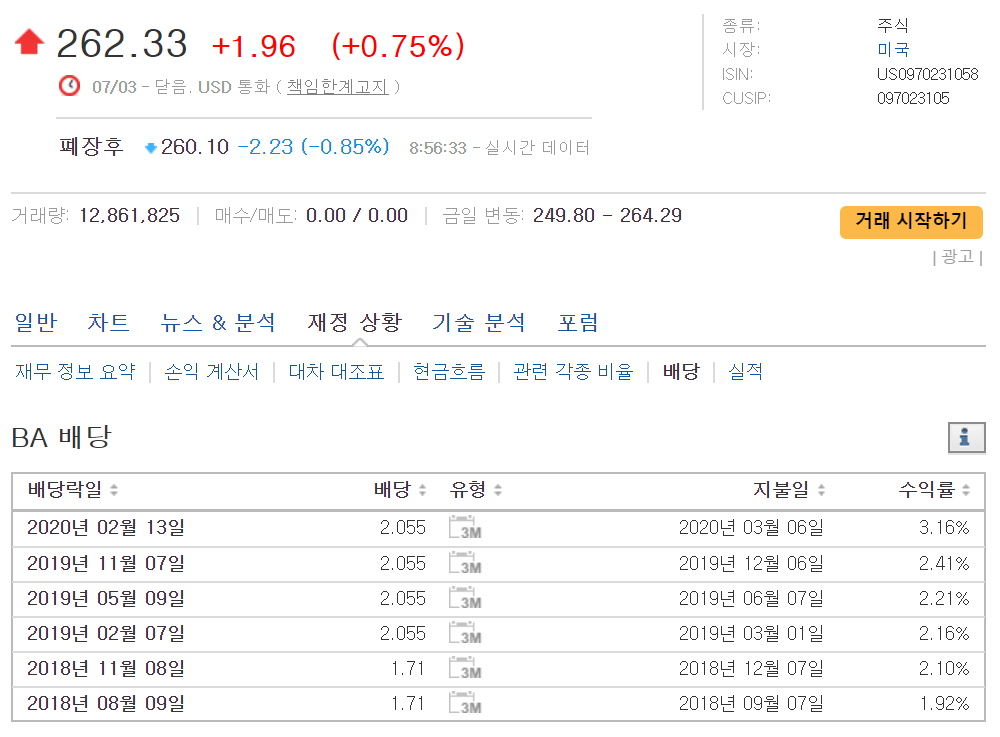Click the after-hours price 260.10

195,147
